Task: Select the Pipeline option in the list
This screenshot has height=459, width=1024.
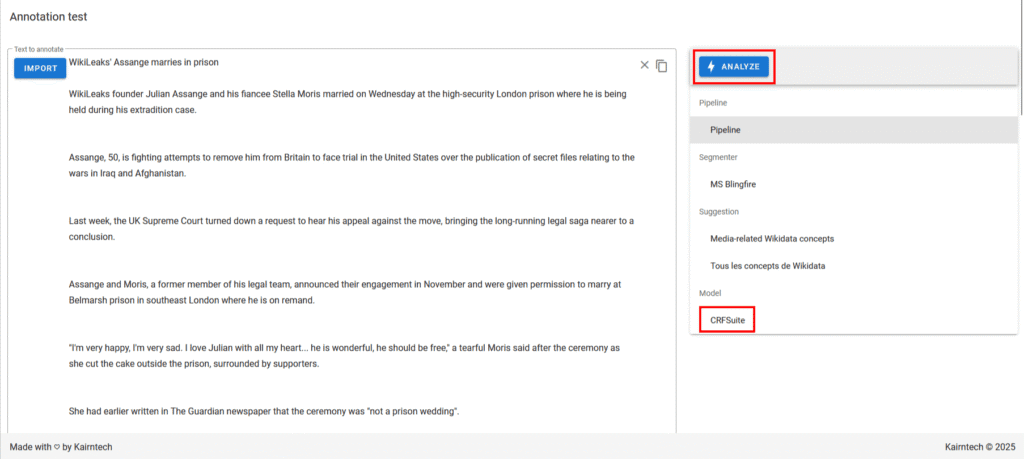Action: click(x=725, y=130)
